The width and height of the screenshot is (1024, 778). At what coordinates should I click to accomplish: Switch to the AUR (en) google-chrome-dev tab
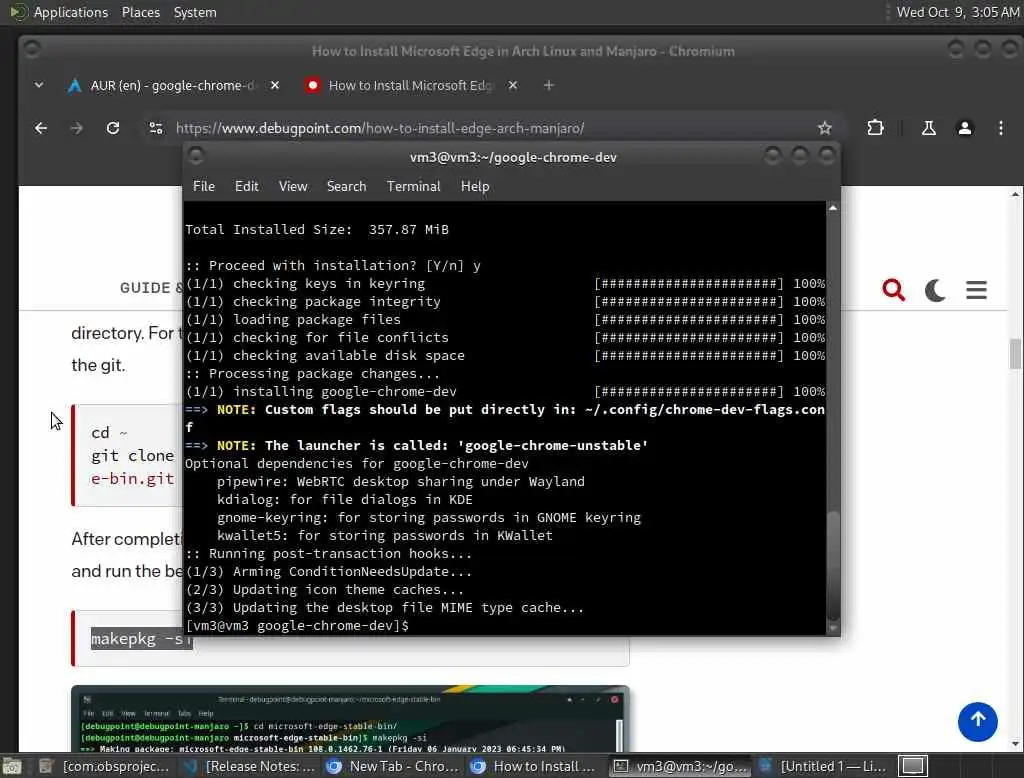click(173, 86)
